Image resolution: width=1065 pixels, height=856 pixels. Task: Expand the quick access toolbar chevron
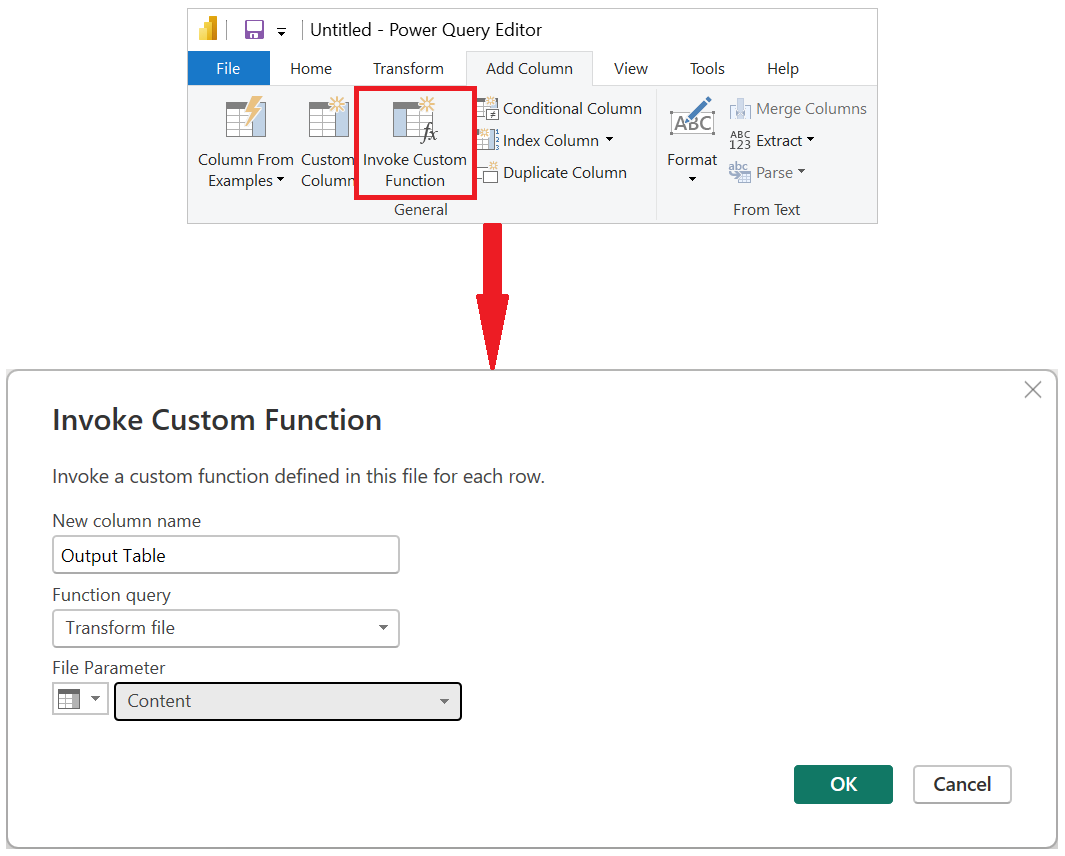[283, 30]
